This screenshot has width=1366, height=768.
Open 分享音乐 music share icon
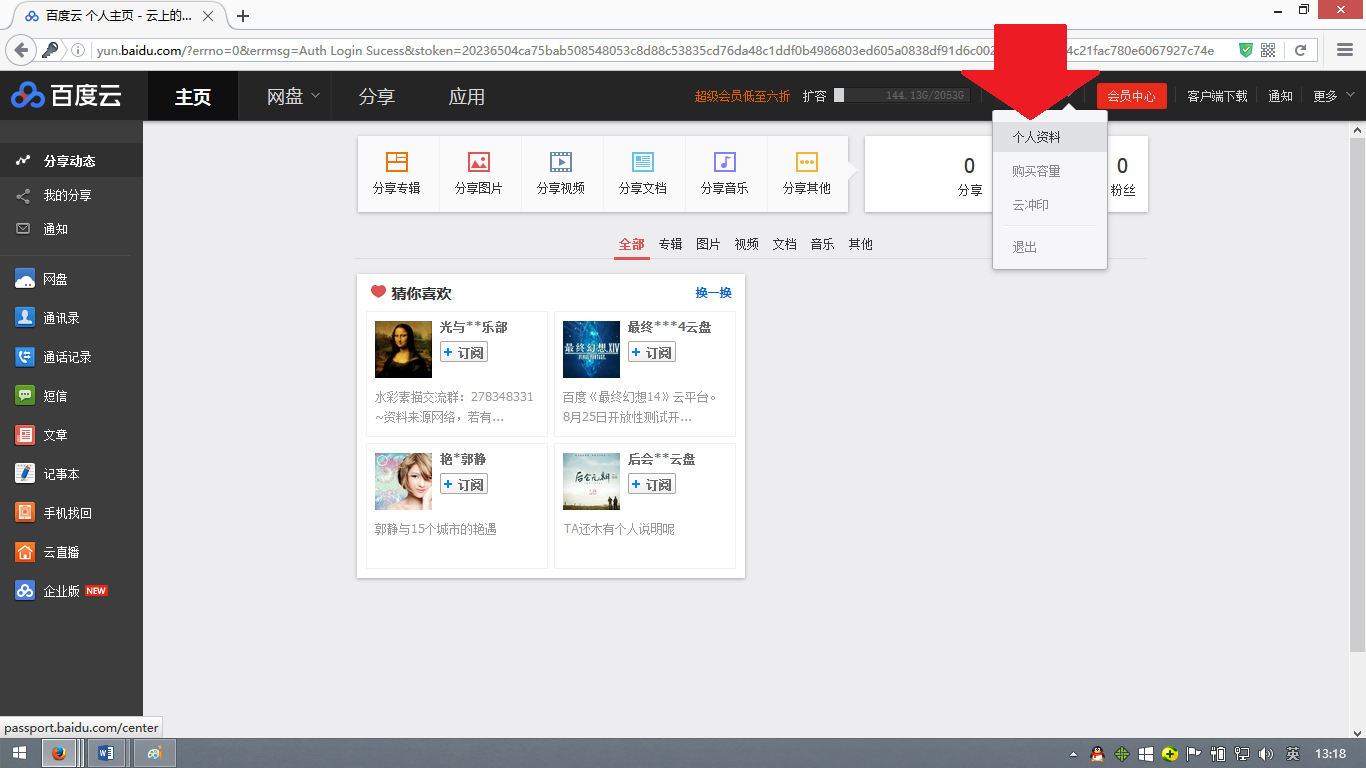click(725, 173)
